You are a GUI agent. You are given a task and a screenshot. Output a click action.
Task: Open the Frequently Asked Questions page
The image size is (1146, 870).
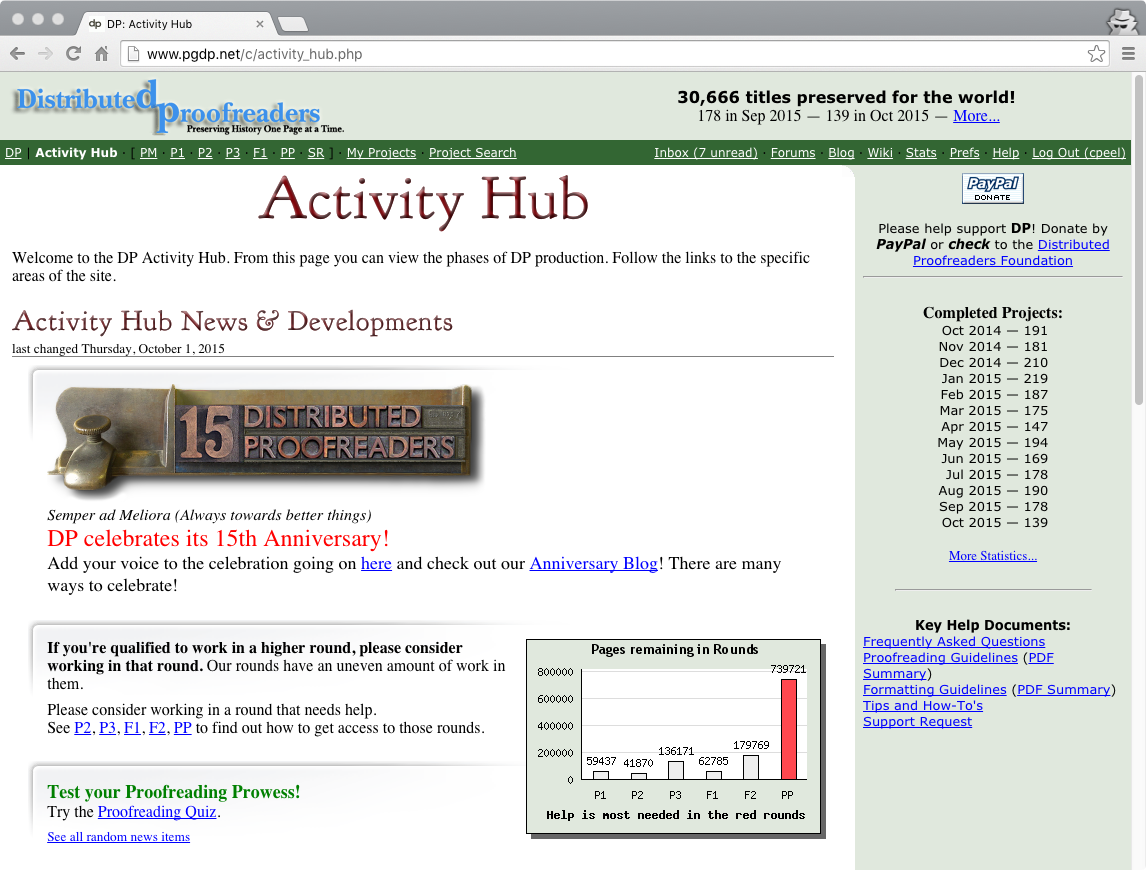pos(953,641)
